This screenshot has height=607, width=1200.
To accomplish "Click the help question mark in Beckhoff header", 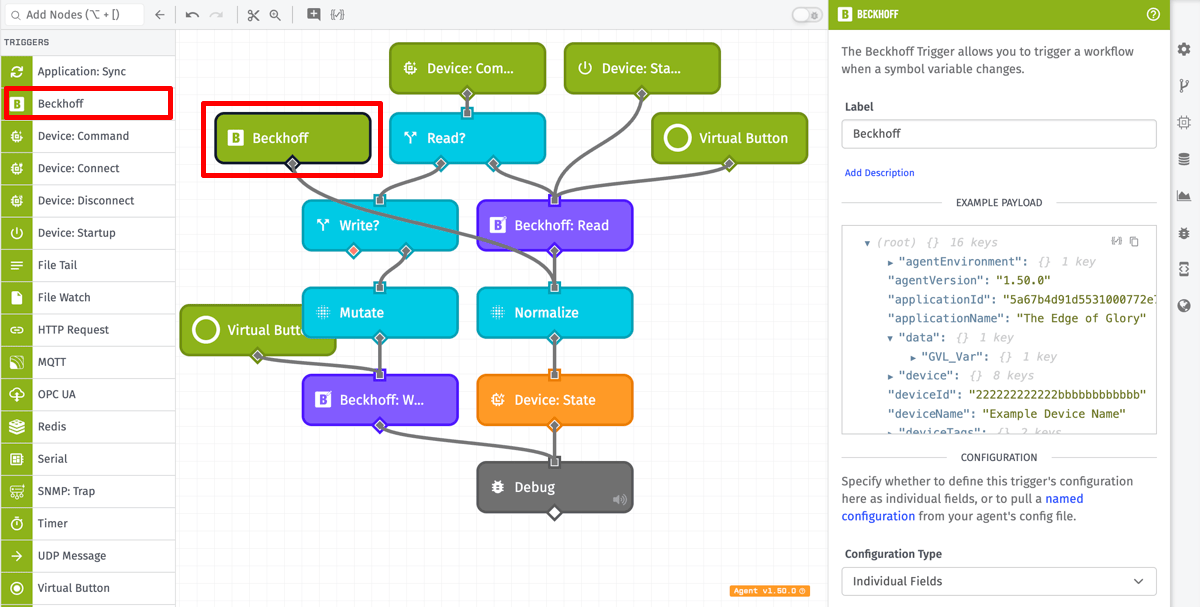I will pyautogui.click(x=1153, y=15).
